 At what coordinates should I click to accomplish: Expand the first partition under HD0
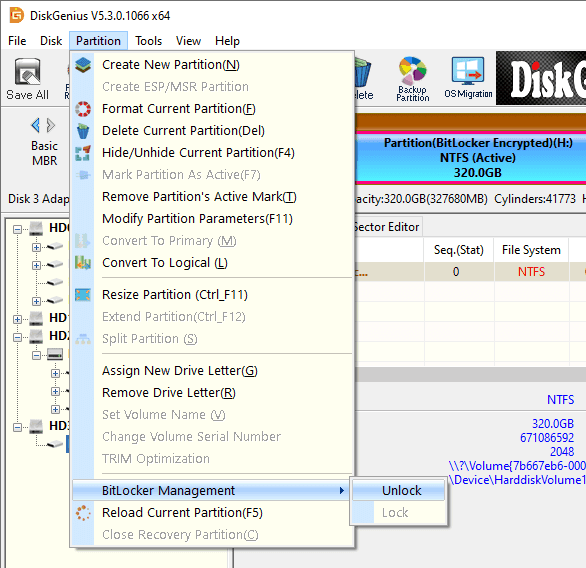point(36,247)
